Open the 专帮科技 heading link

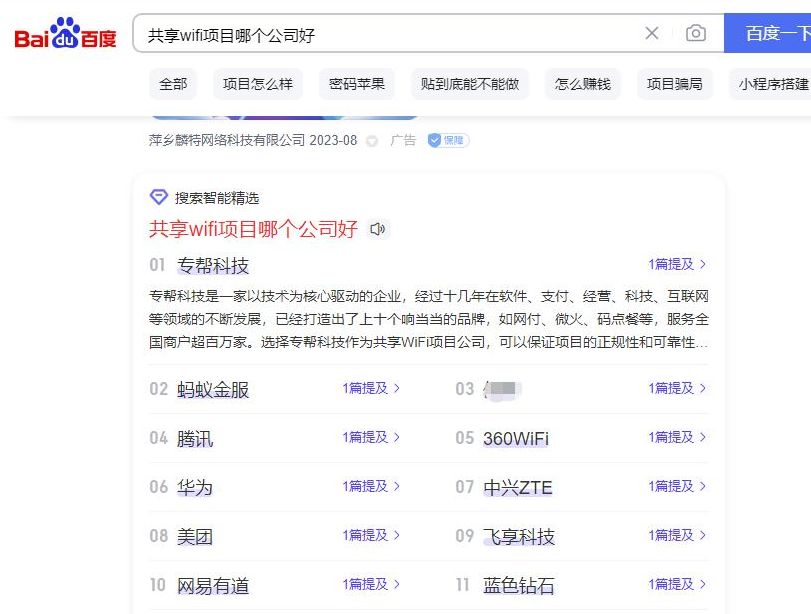[x=213, y=264]
